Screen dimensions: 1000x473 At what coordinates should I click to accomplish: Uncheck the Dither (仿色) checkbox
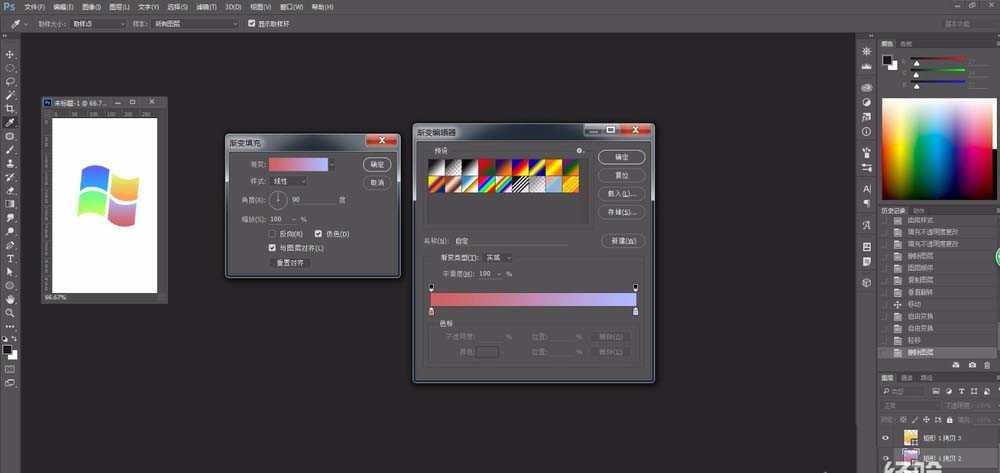coord(318,234)
